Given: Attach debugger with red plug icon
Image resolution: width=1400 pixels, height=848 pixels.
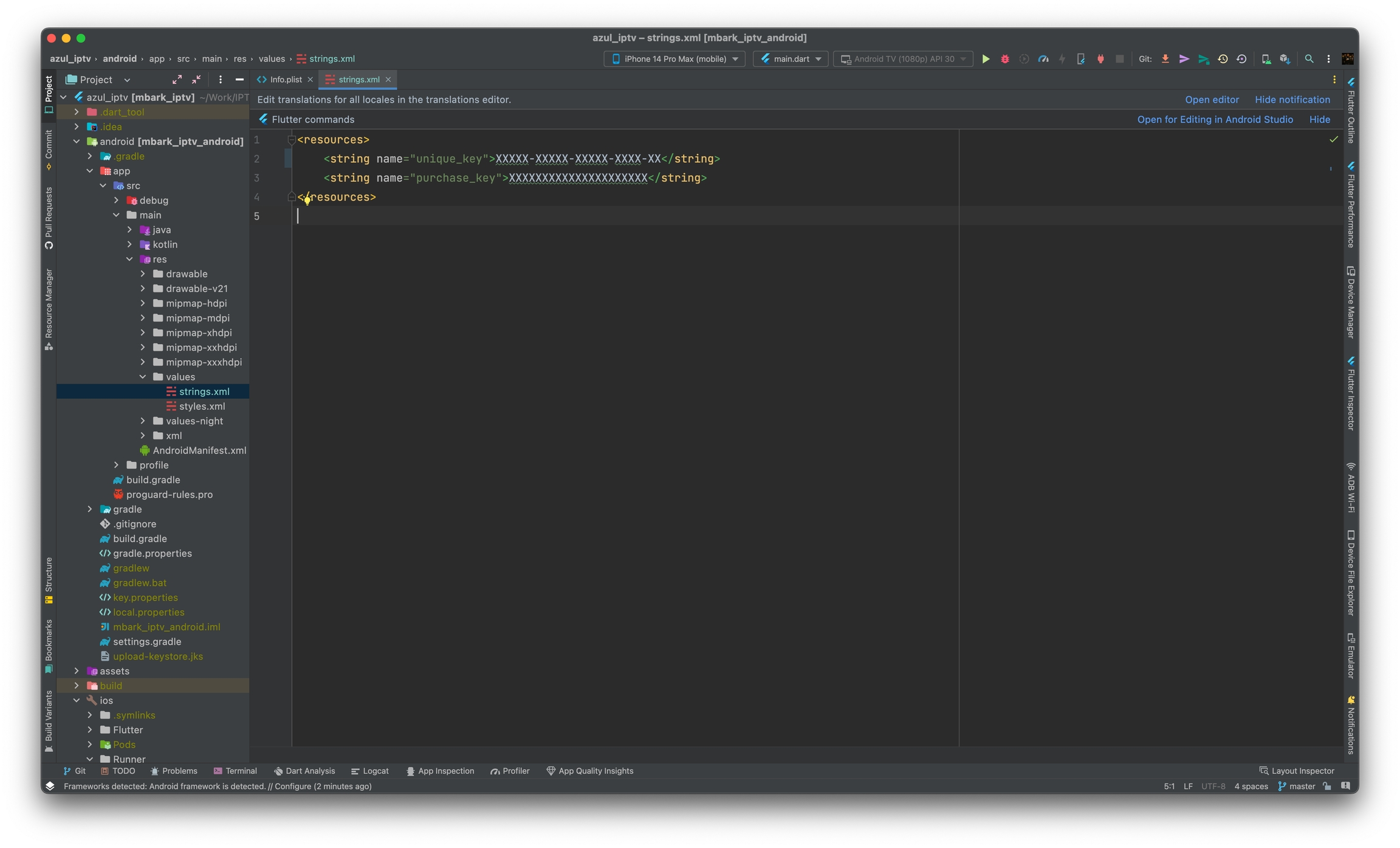Looking at the screenshot, I should pos(1100,59).
